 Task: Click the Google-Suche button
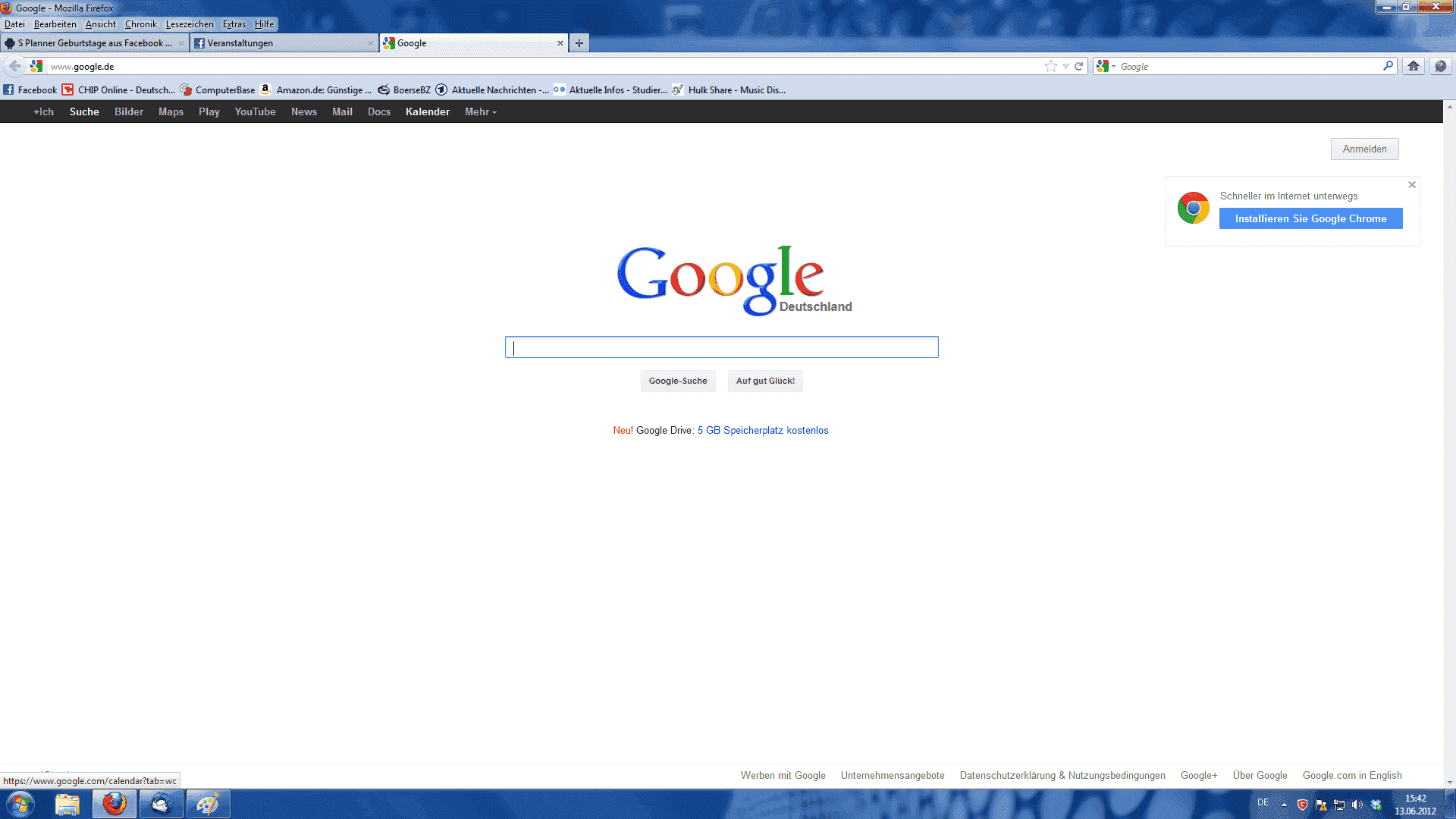point(678,381)
